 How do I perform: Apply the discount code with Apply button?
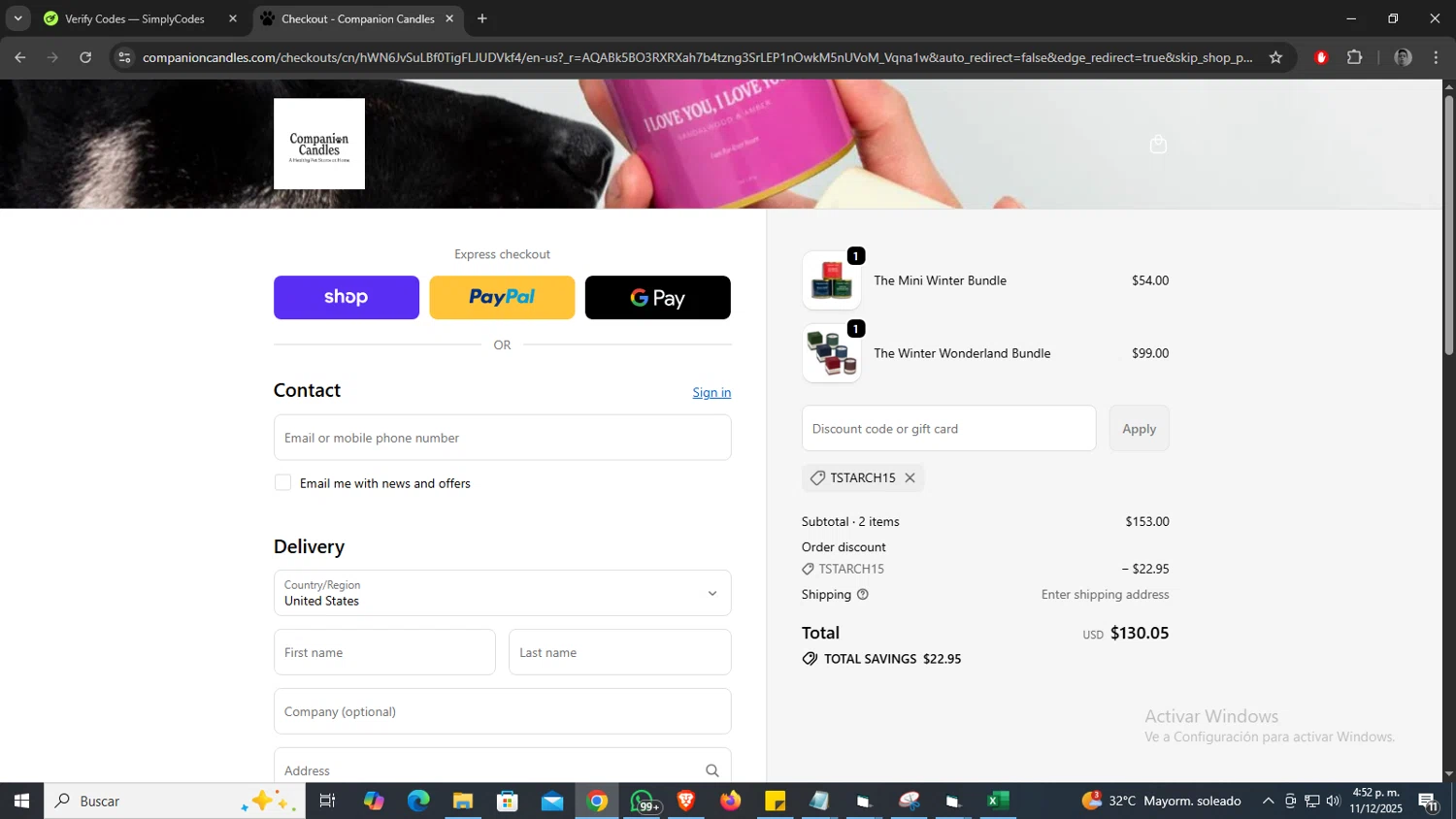tap(1140, 428)
